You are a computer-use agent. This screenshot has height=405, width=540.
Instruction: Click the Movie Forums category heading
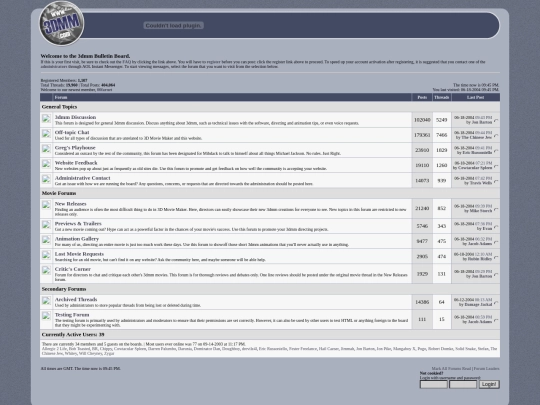point(59,193)
